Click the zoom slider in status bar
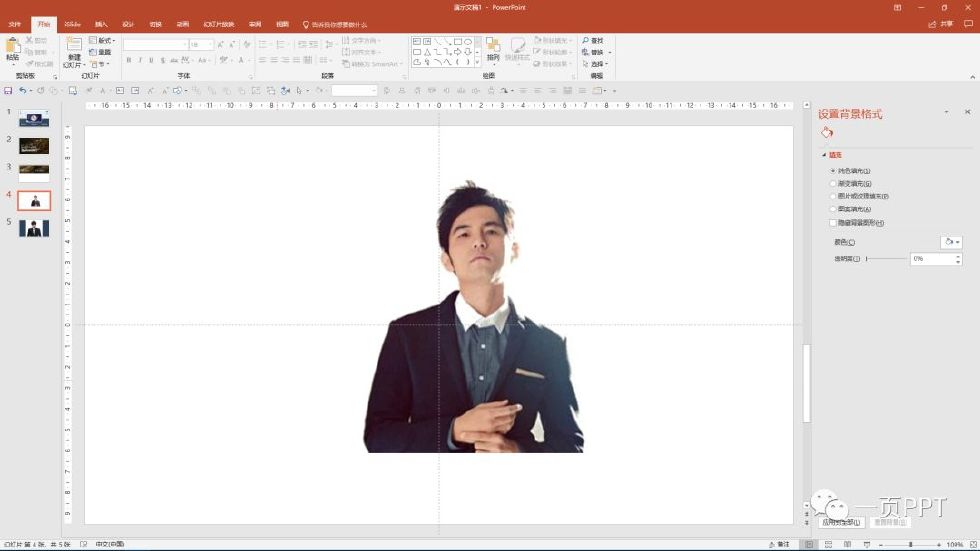This screenshot has height=551, width=980. coord(910,545)
